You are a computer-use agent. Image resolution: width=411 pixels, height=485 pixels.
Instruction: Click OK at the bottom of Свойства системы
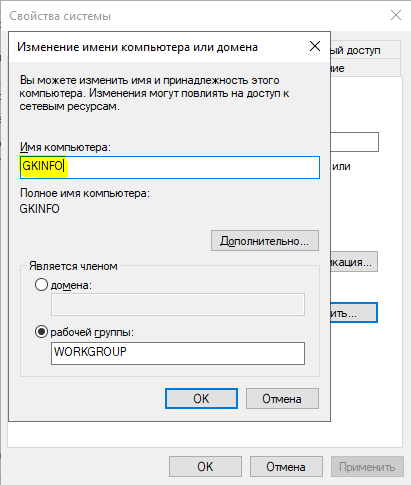pyautogui.click(x=205, y=466)
